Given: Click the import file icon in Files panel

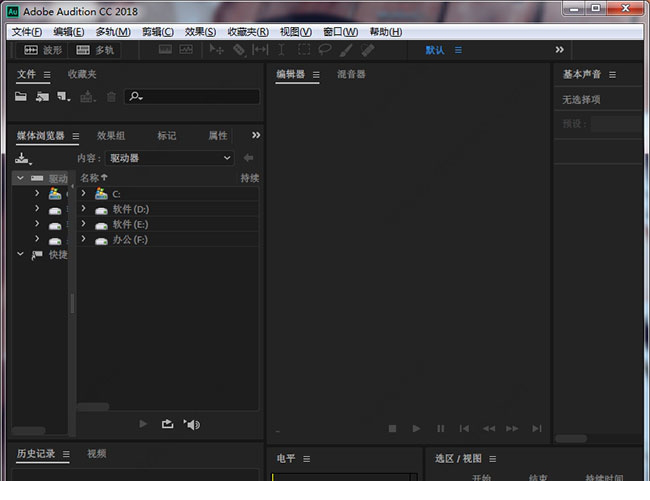Looking at the screenshot, I should click(42, 97).
